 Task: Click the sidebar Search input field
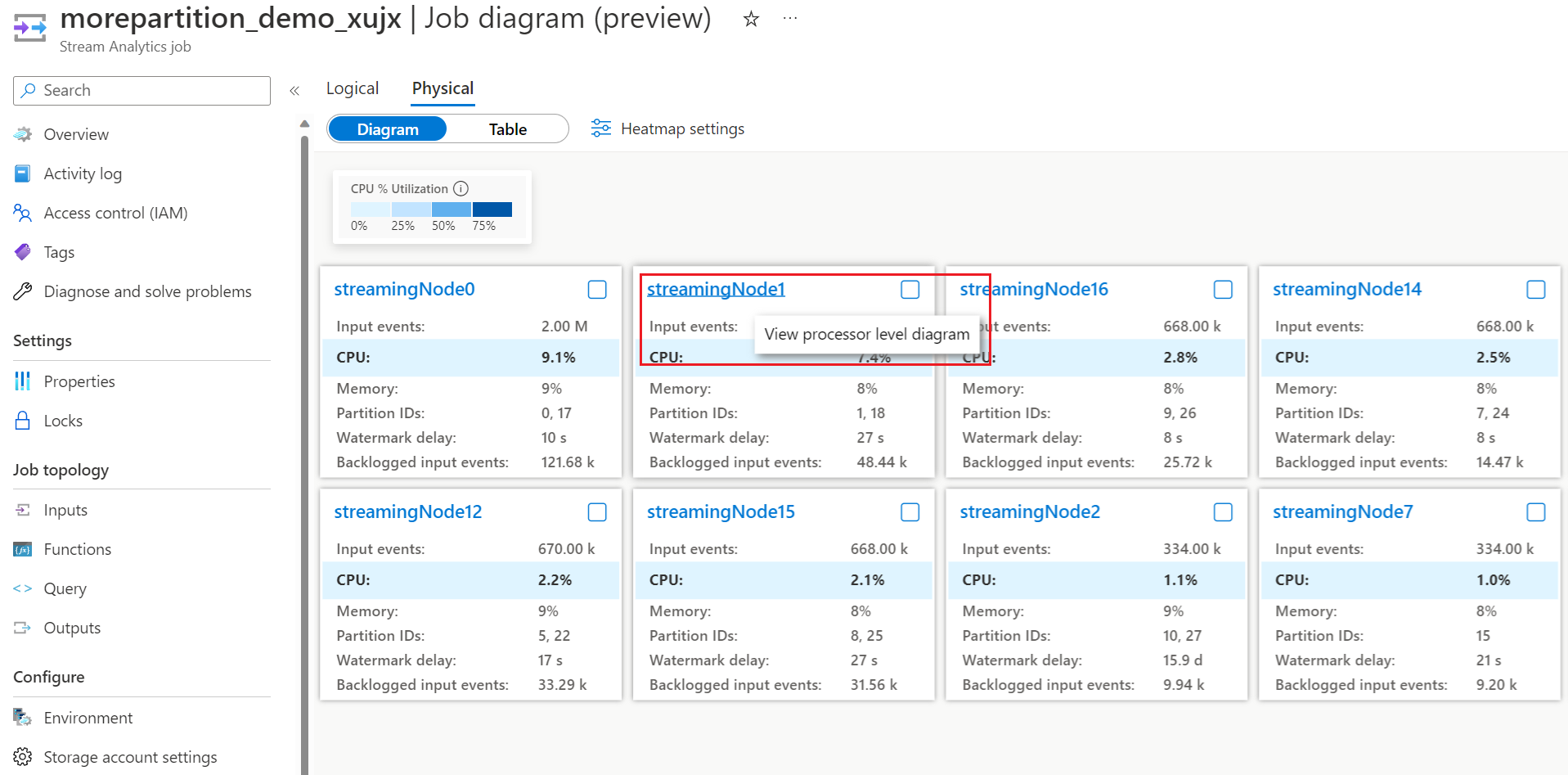click(x=142, y=91)
